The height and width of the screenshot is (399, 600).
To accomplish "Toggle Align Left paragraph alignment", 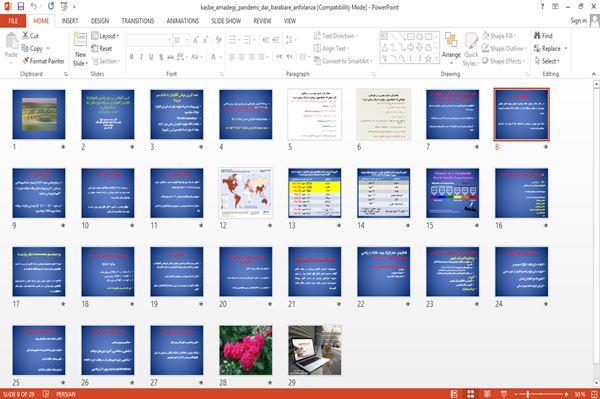I will [232, 57].
